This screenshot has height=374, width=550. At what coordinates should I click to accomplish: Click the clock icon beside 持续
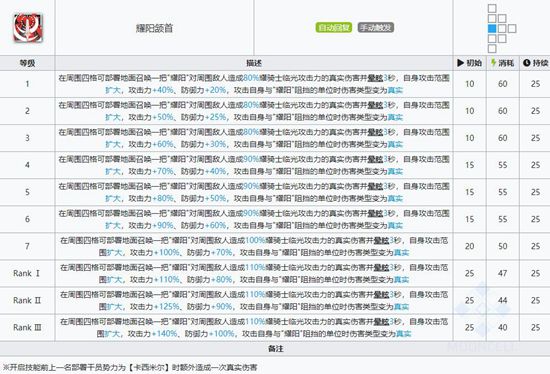coord(526,63)
